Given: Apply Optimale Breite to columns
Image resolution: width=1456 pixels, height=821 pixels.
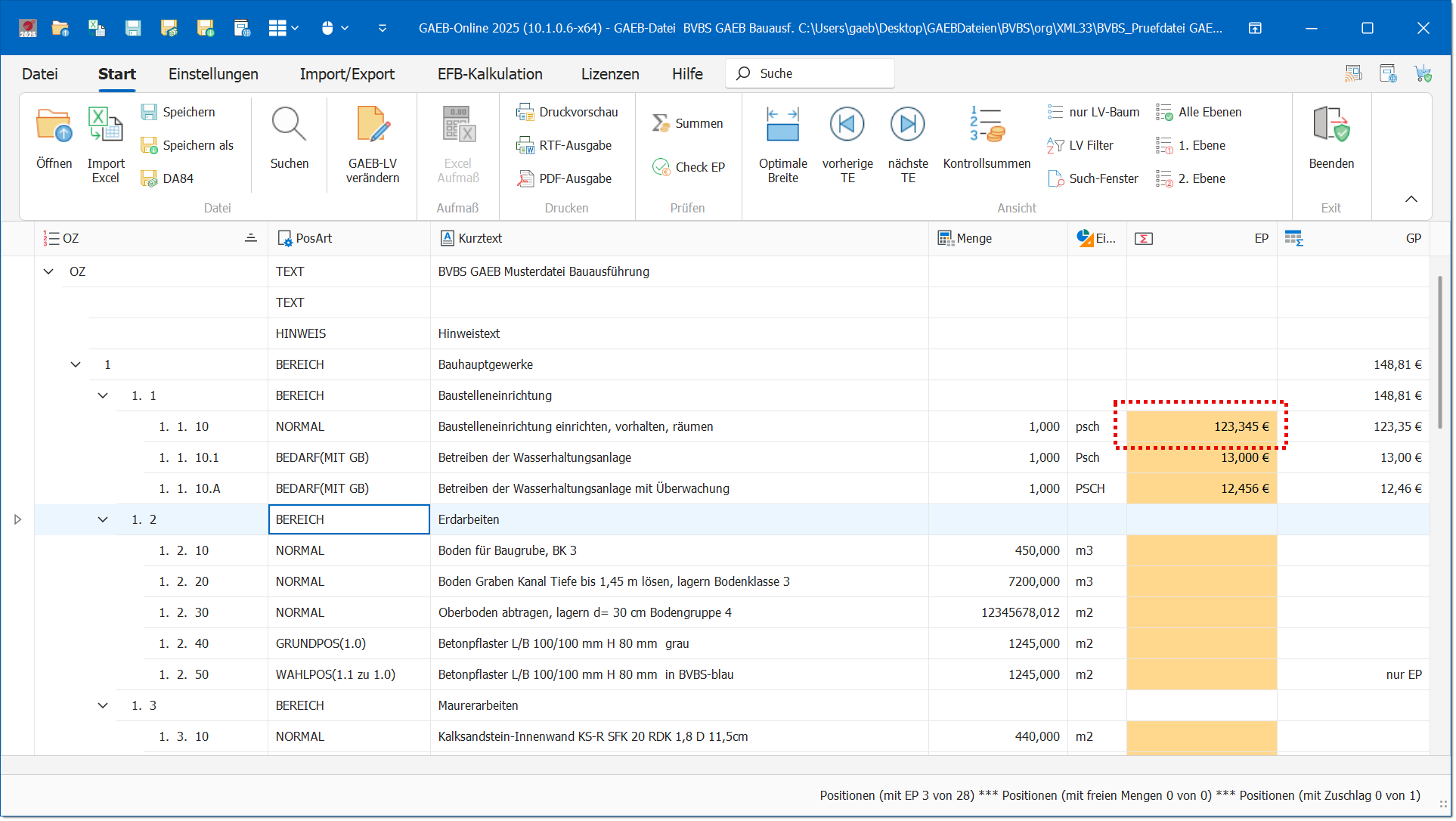Looking at the screenshot, I should pyautogui.click(x=782, y=125).
